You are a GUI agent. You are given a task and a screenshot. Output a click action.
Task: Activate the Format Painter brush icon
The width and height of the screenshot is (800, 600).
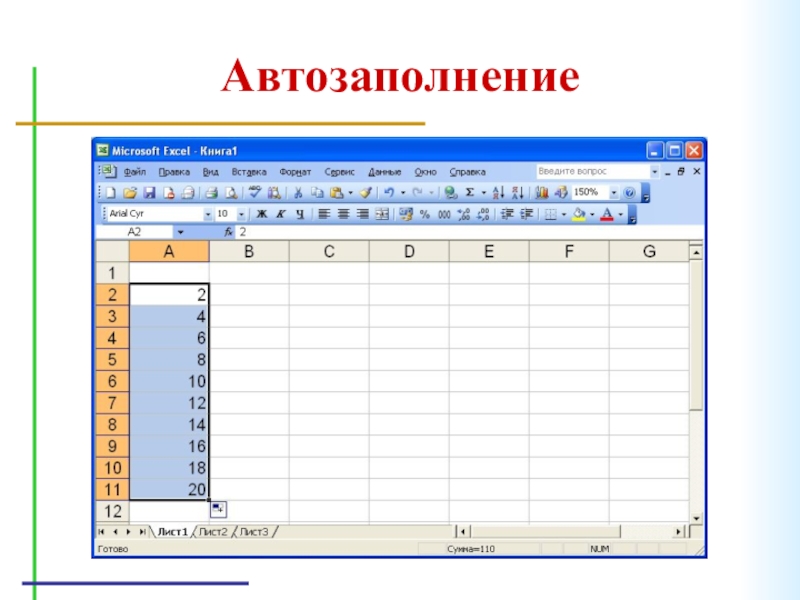pos(365,193)
